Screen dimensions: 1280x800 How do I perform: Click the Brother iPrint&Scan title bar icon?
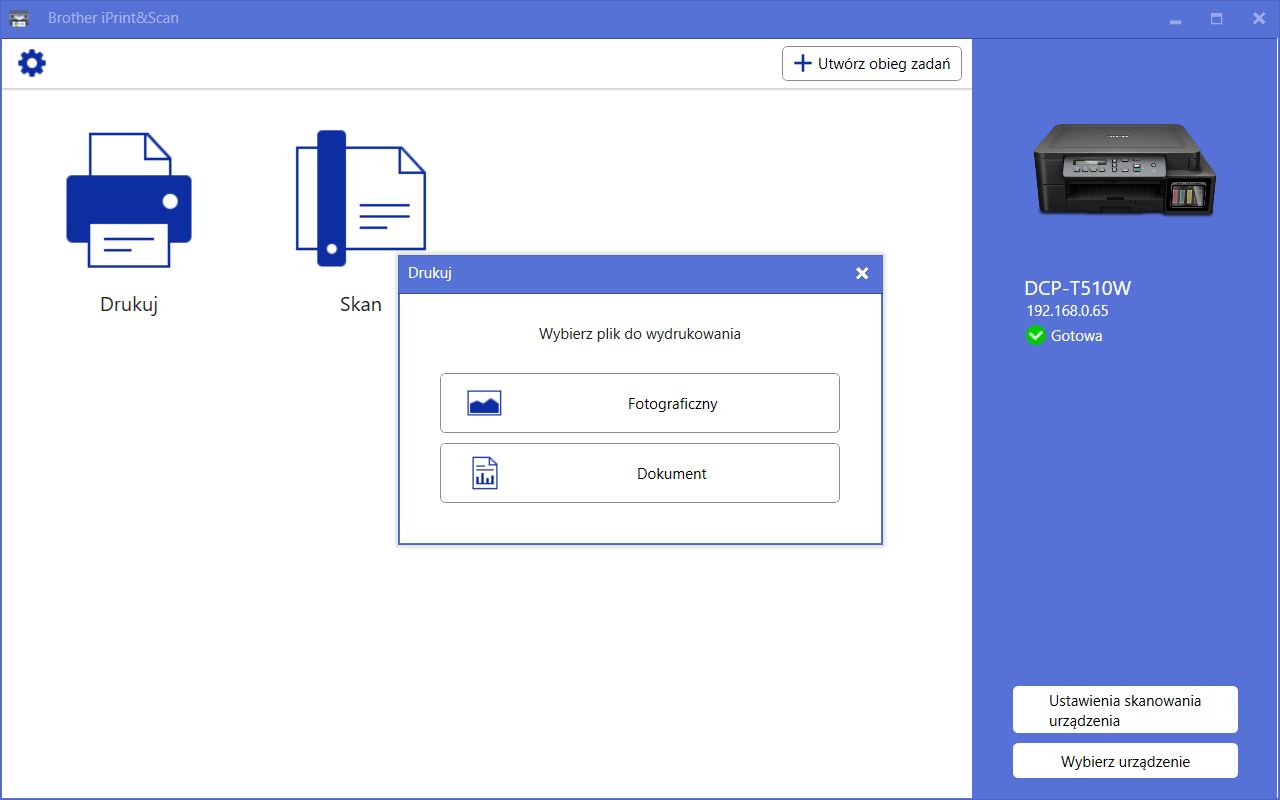coord(19,19)
